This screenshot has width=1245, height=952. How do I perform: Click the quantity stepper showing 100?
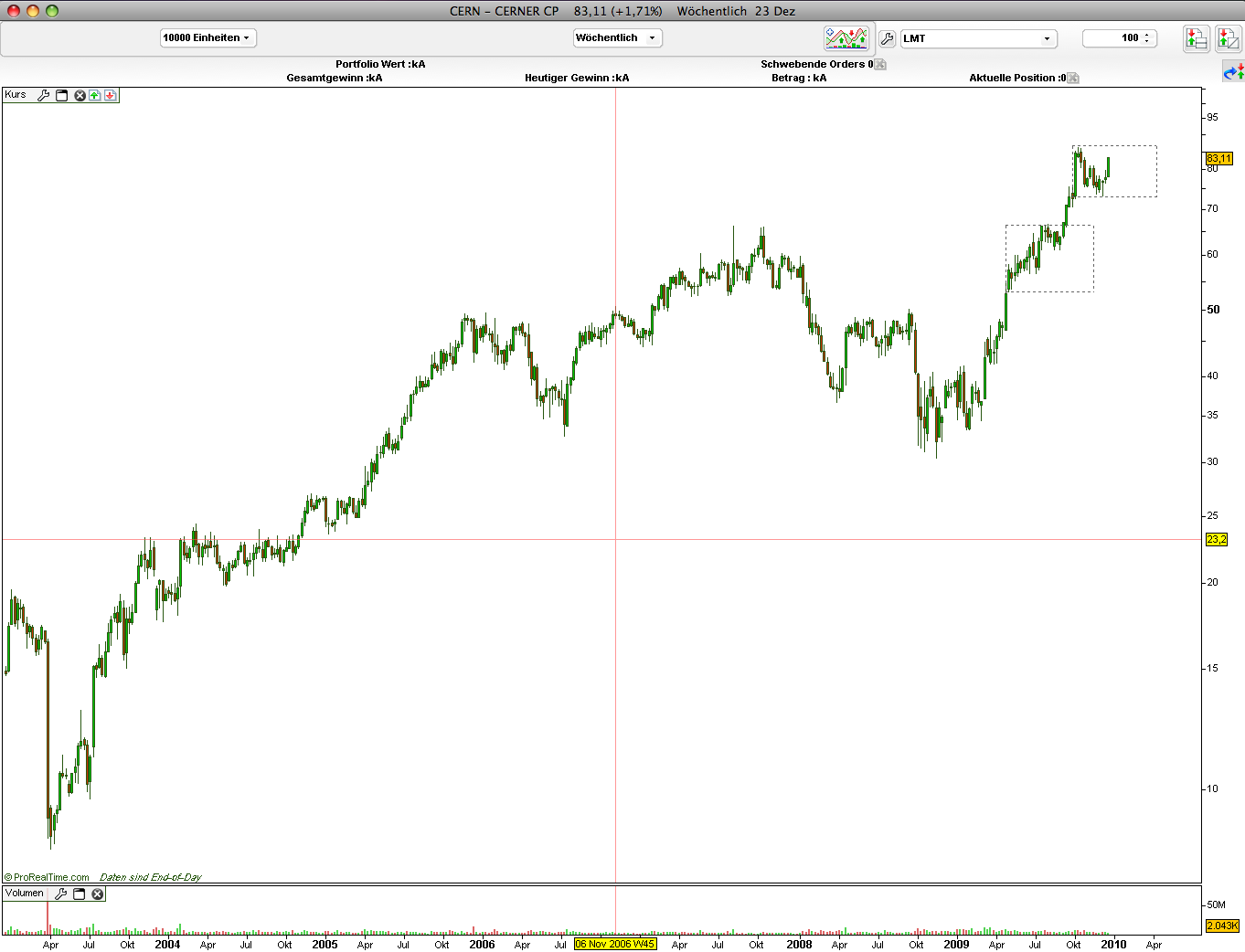(1120, 37)
